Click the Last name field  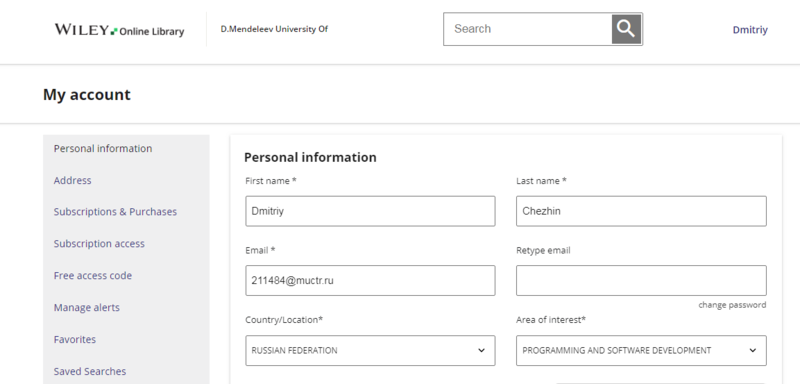(641, 211)
